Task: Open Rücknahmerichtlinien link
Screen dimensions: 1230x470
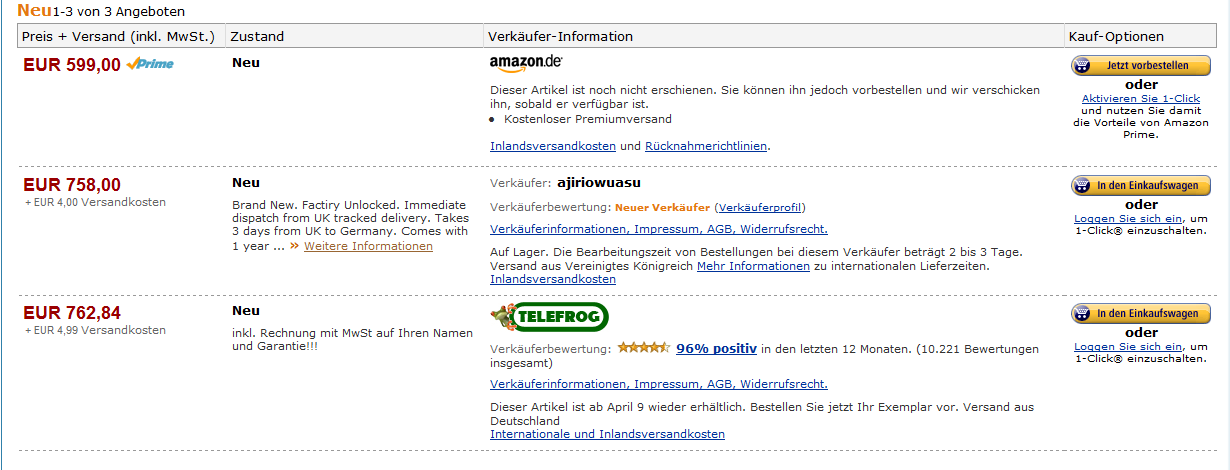Action: point(707,146)
